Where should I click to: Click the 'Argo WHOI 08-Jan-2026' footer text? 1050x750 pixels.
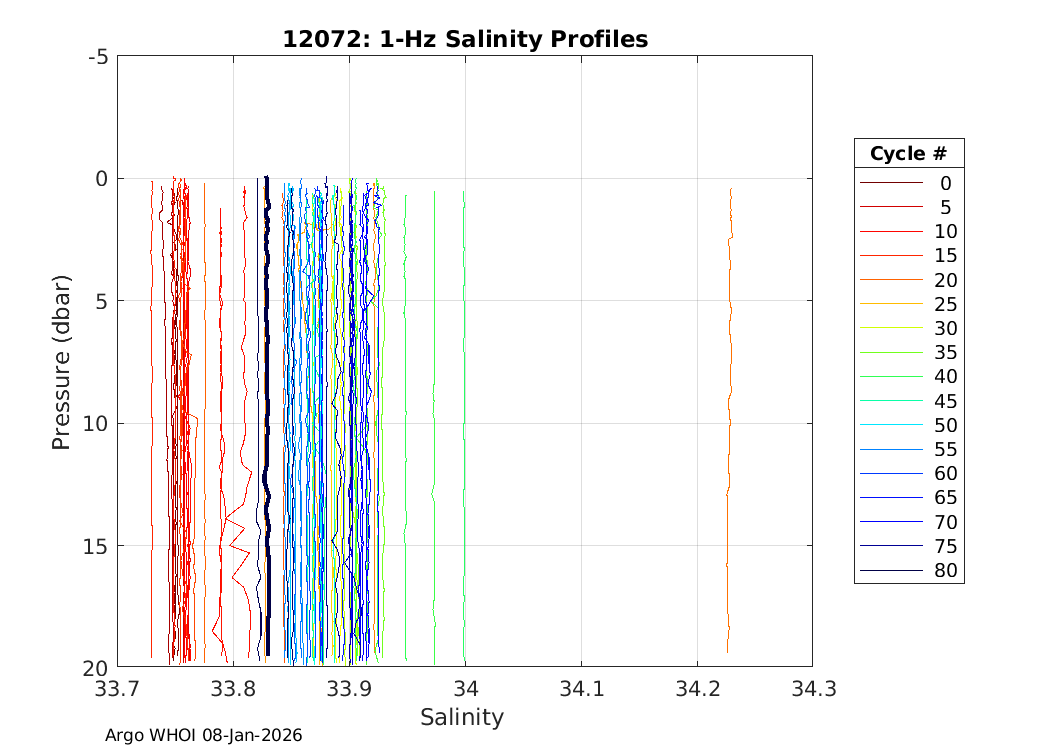point(203,735)
